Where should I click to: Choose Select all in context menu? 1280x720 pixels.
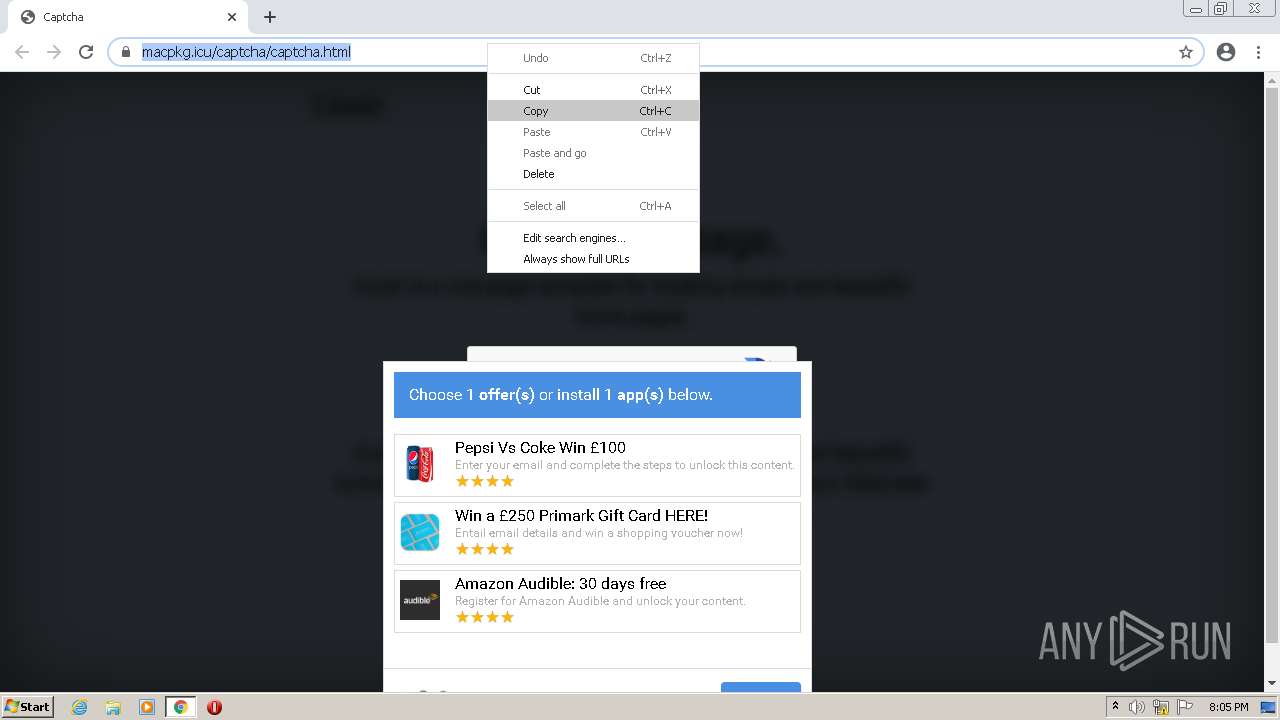pos(593,206)
